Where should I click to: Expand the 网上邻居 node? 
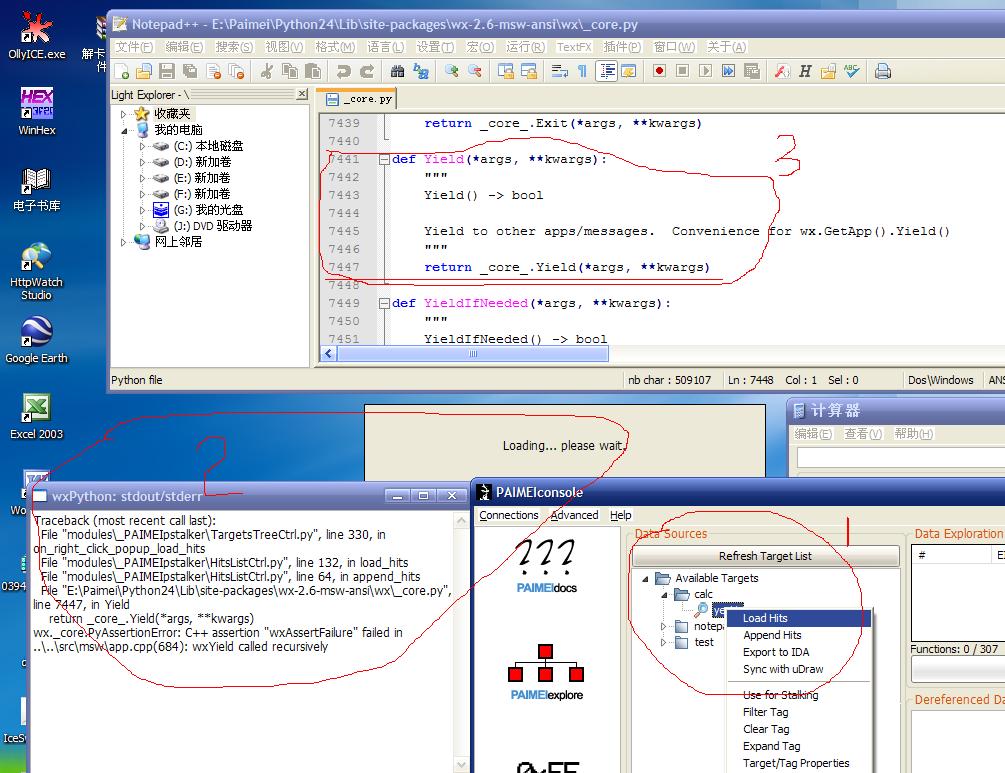[123, 242]
